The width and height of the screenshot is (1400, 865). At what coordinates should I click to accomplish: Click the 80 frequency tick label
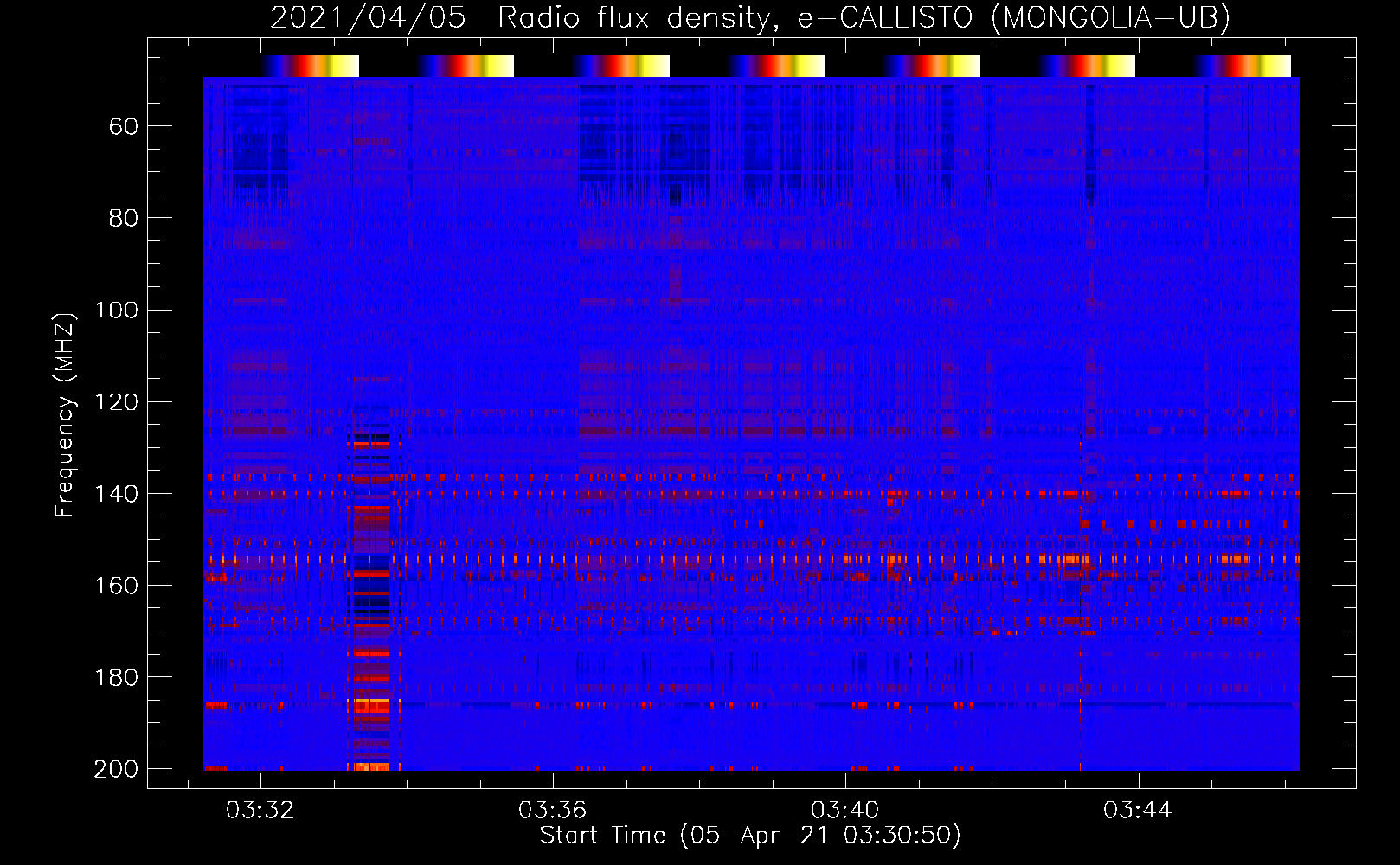pos(124,218)
